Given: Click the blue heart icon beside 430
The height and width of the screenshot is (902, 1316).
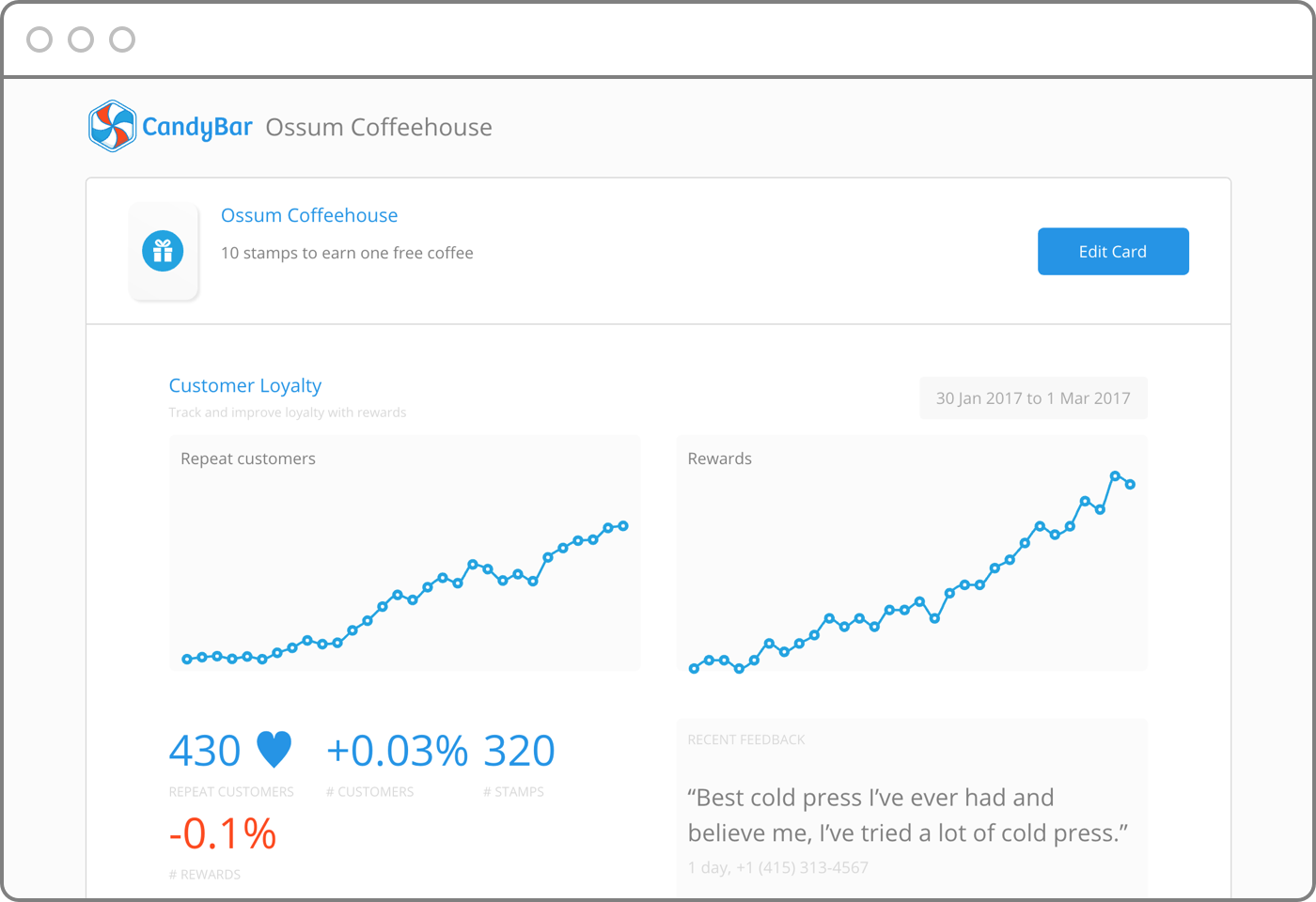Looking at the screenshot, I should [273, 750].
